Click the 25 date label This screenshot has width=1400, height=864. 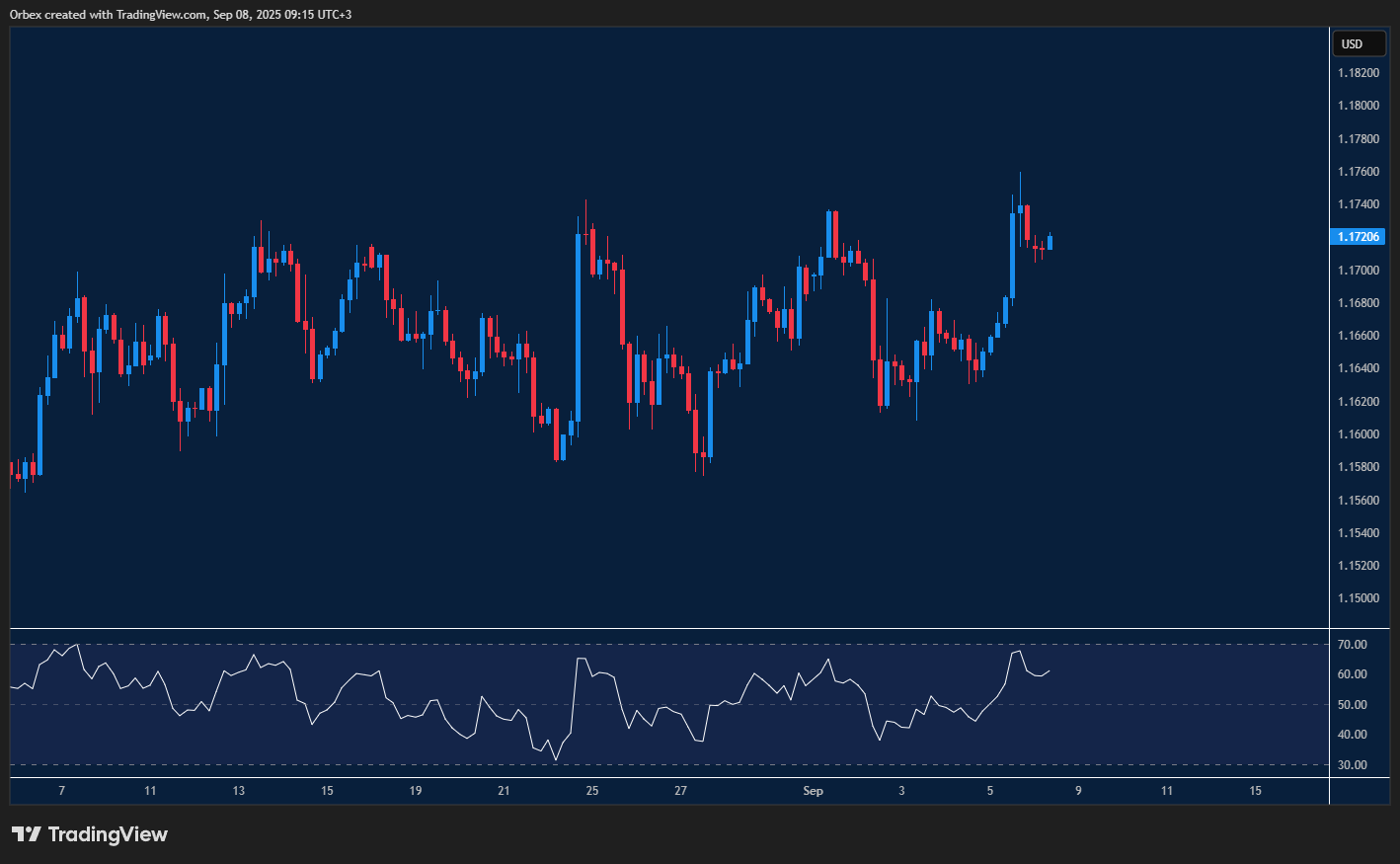click(x=591, y=791)
